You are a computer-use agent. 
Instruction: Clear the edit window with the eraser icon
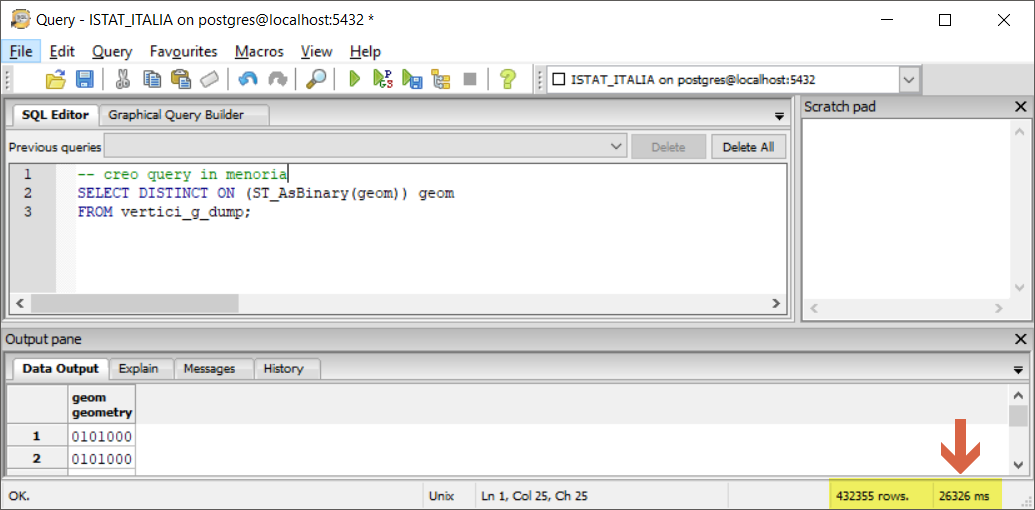209,79
